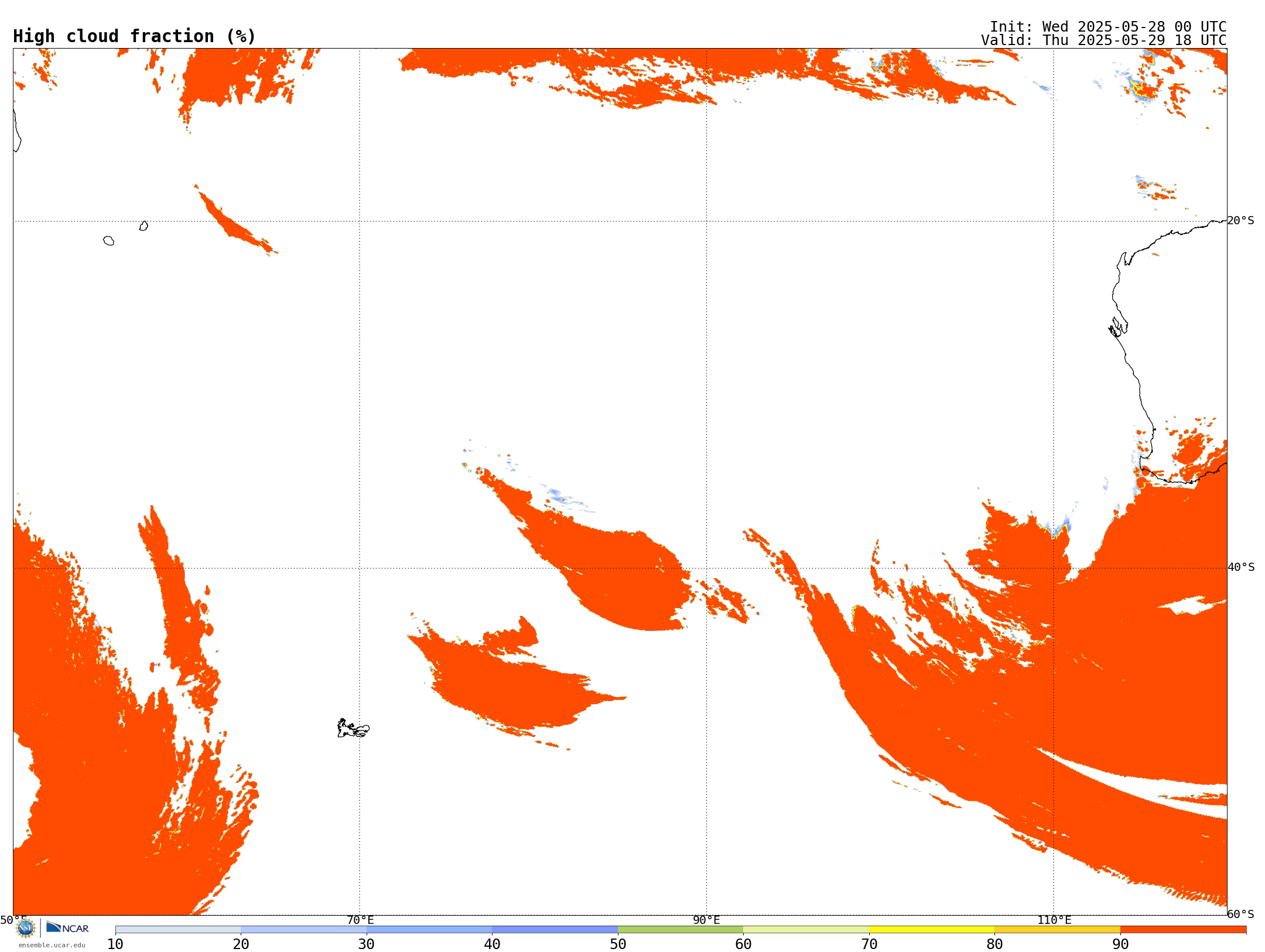Image resolution: width=1265 pixels, height=952 pixels.
Task: Click the colorbar tick label 70
Action: (x=869, y=944)
